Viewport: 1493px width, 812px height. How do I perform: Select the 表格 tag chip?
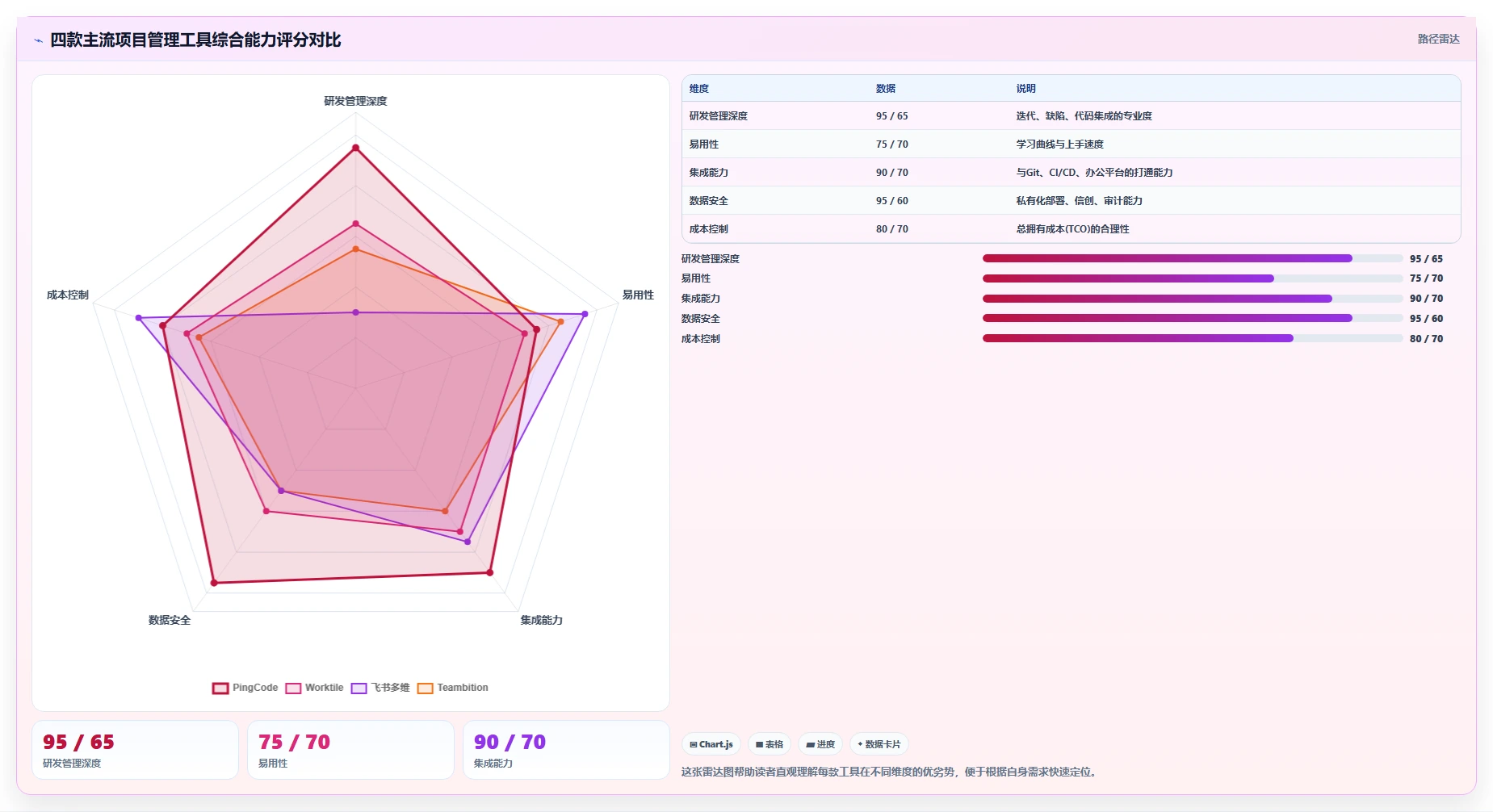(x=770, y=744)
